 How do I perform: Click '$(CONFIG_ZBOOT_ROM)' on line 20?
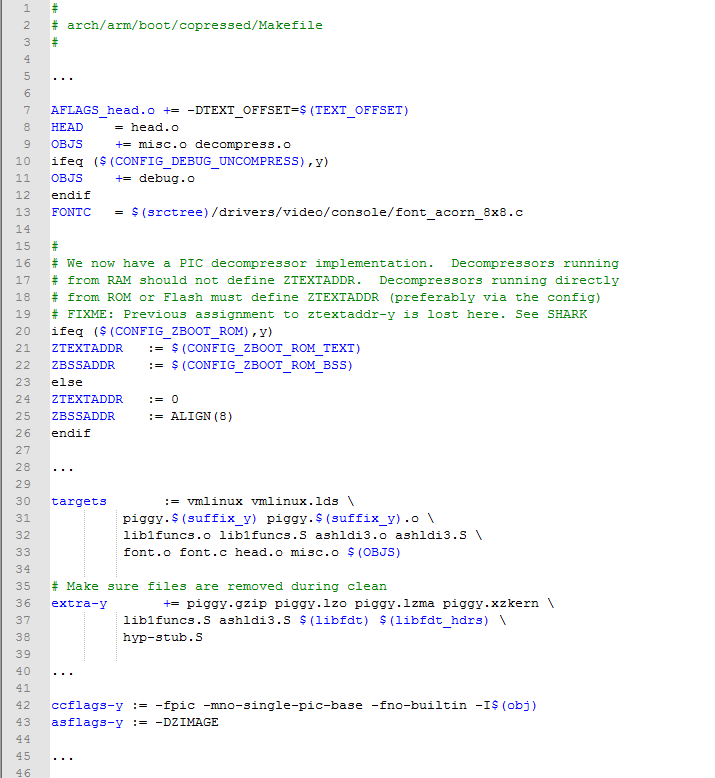pyautogui.click(x=175, y=331)
